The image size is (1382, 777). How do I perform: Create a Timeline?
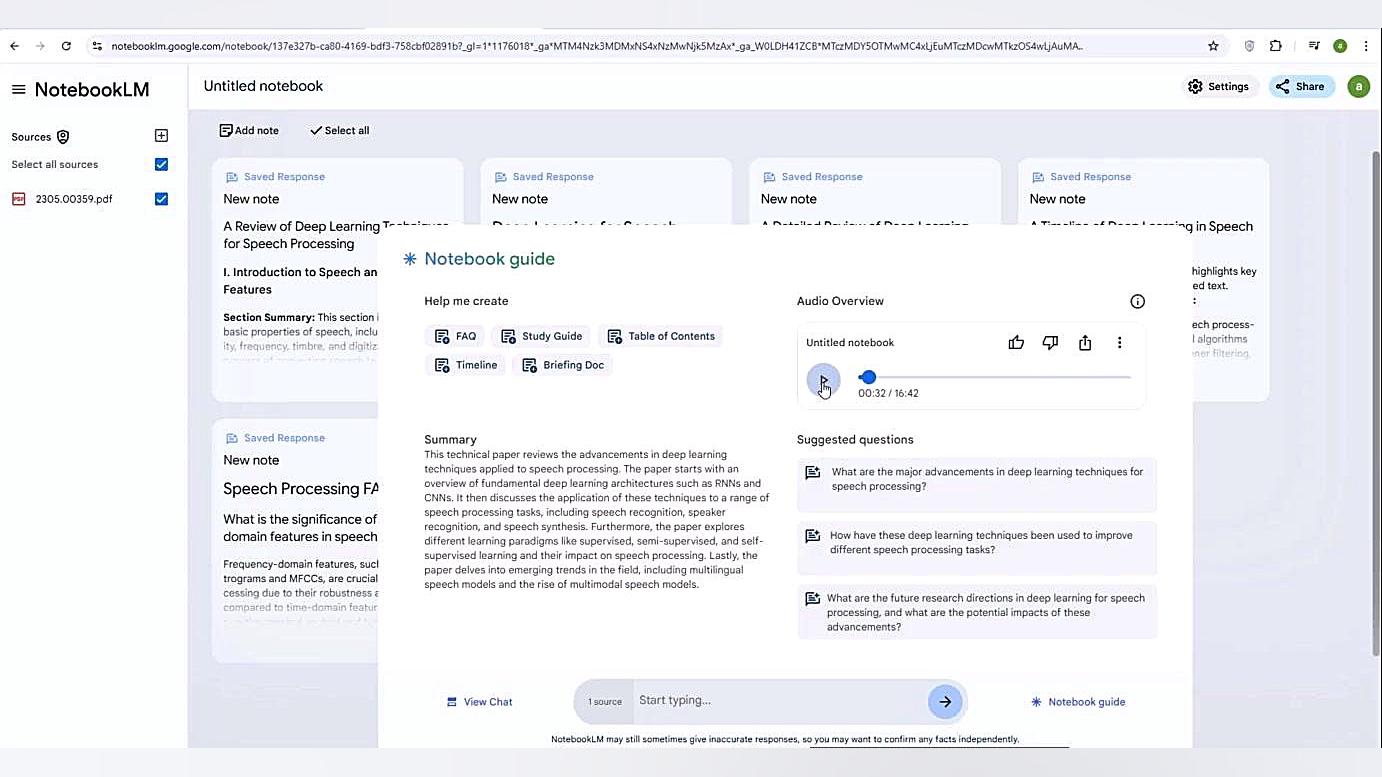[466, 365]
